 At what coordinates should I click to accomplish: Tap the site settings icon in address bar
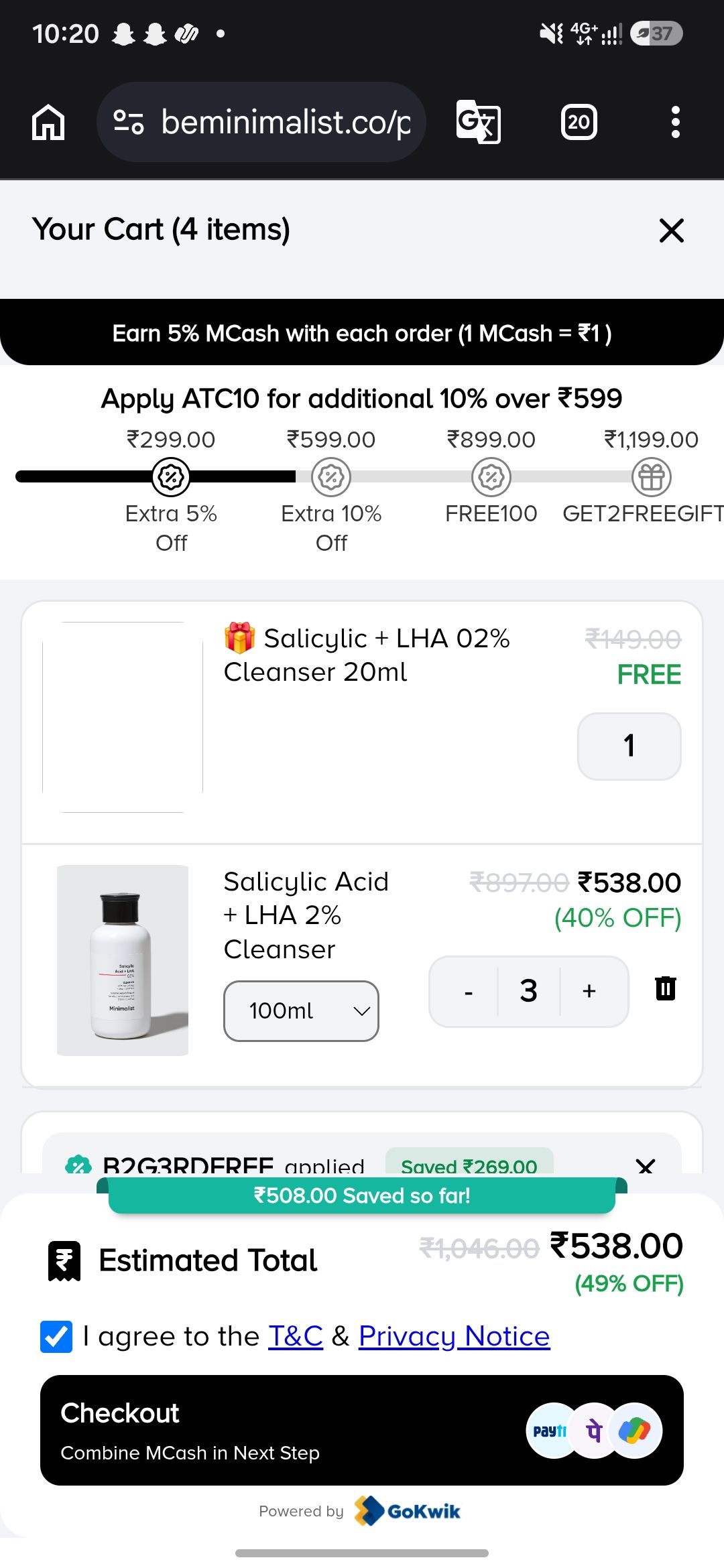click(128, 122)
